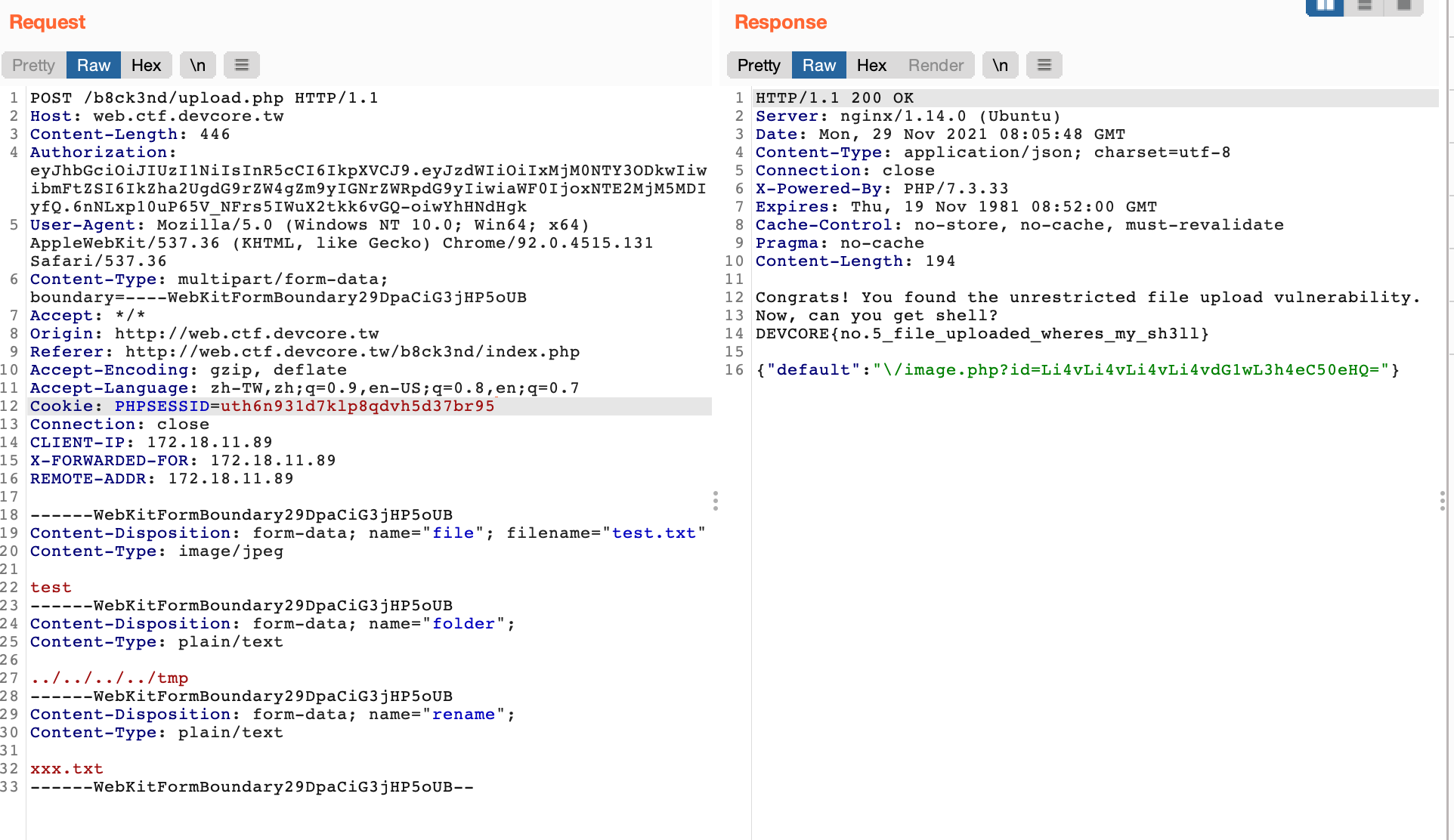Click the ../../../../tmp folder value line
The image size is (1454, 840).
[110, 678]
